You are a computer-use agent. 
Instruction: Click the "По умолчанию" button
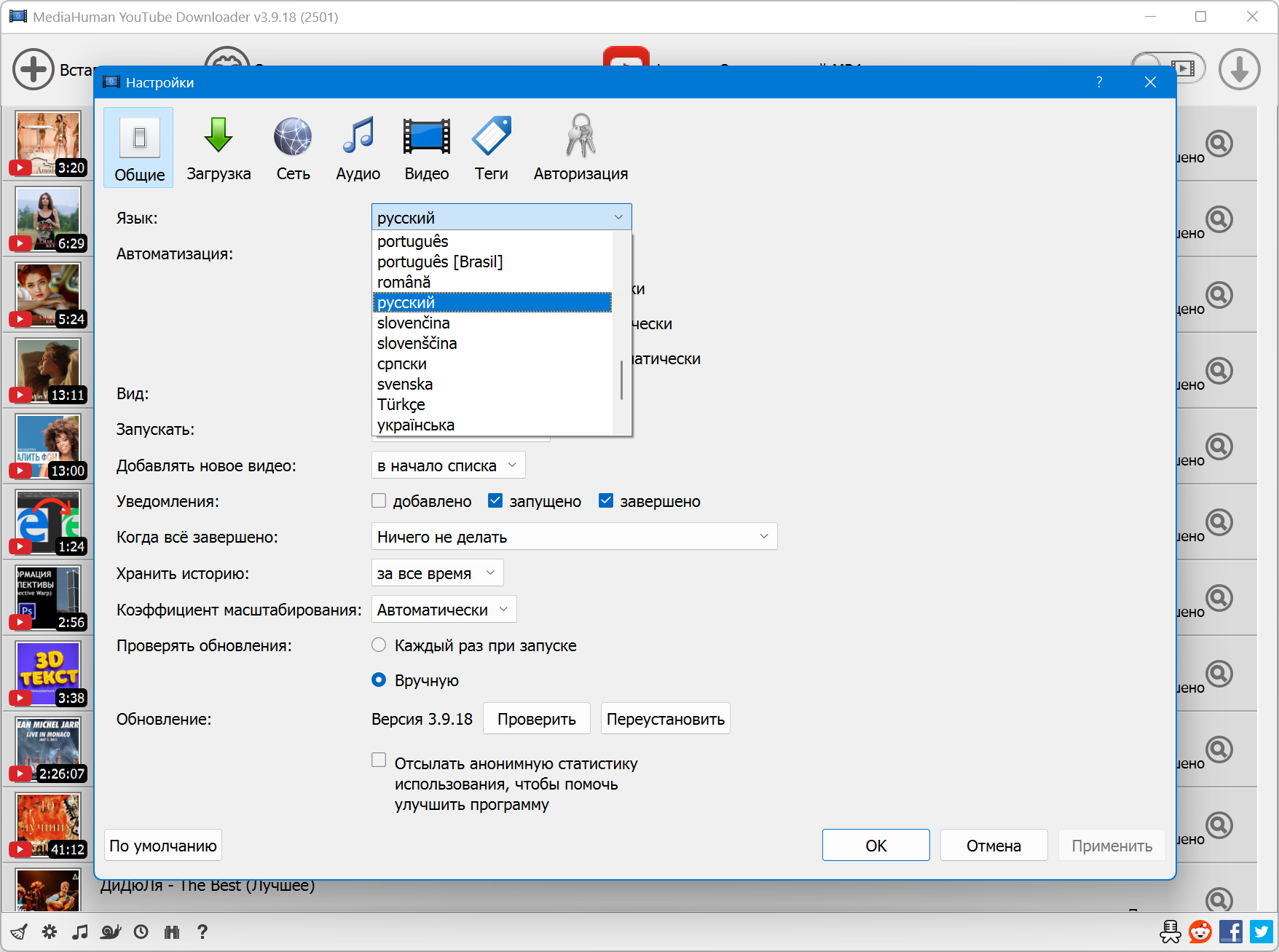coord(163,846)
